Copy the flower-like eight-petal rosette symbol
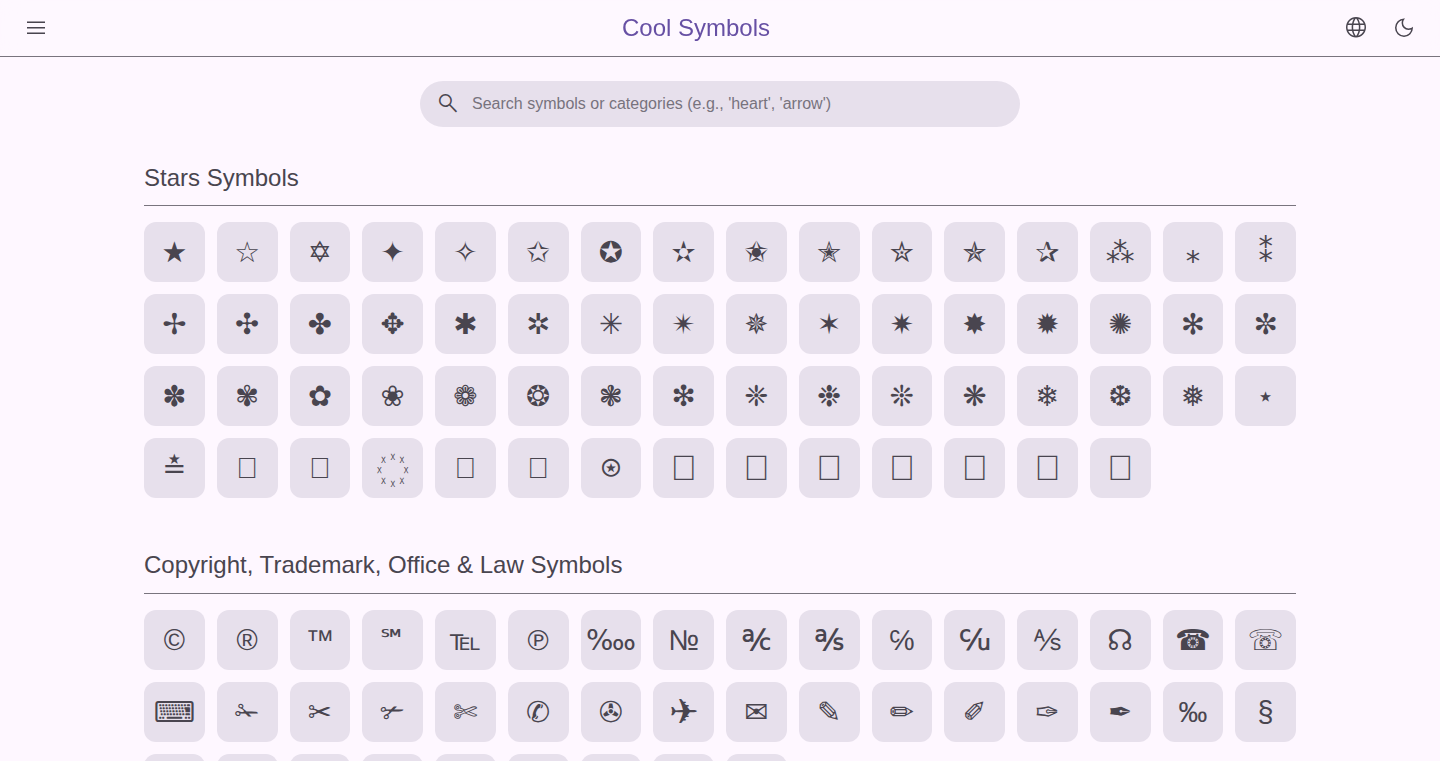Image resolution: width=1440 pixels, height=761 pixels. click(x=465, y=396)
